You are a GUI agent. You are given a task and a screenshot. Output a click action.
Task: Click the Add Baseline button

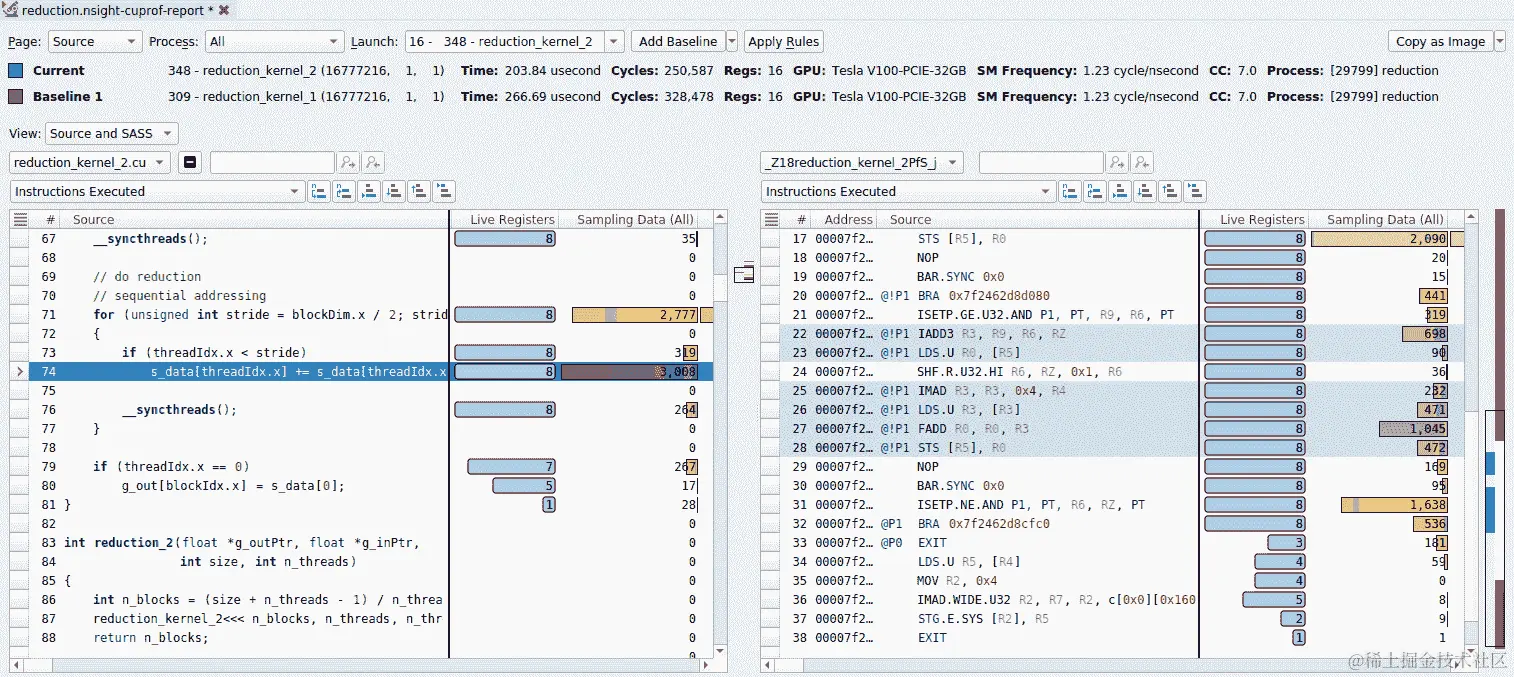(x=678, y=41)
